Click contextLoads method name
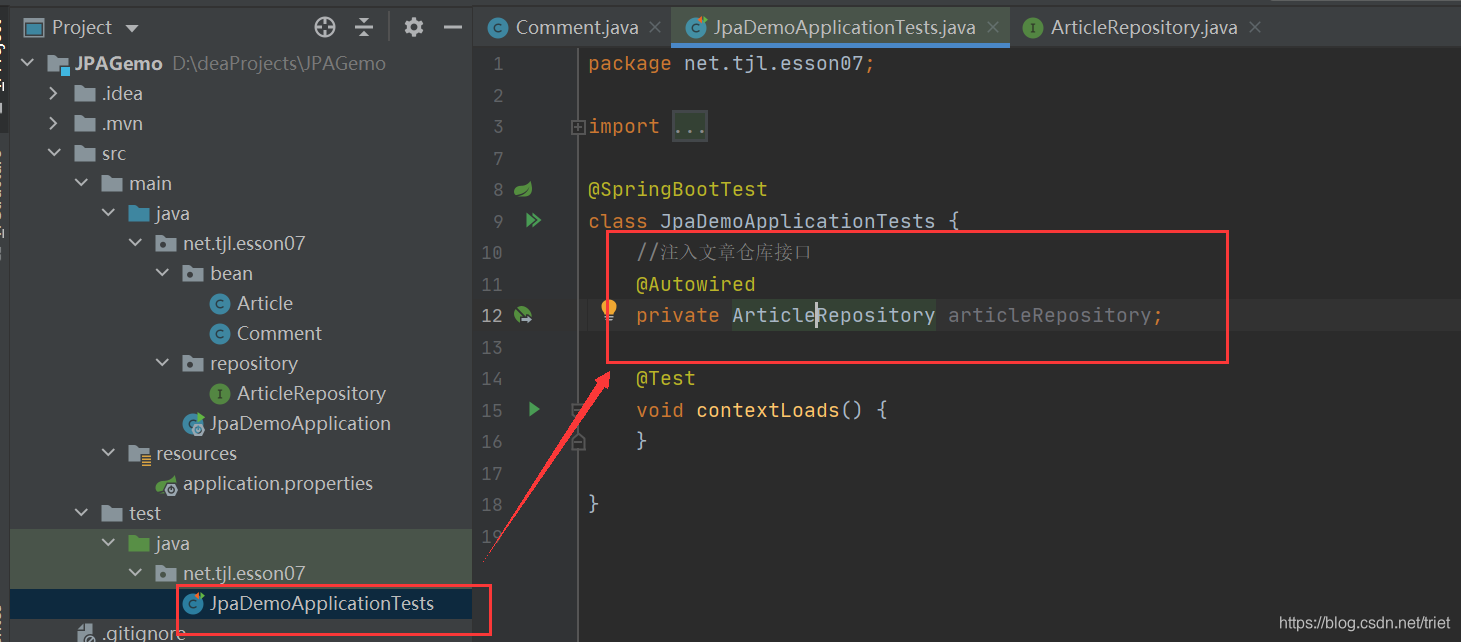The height and width of the screenshot is (642, 1461). [x=768, y=410]
